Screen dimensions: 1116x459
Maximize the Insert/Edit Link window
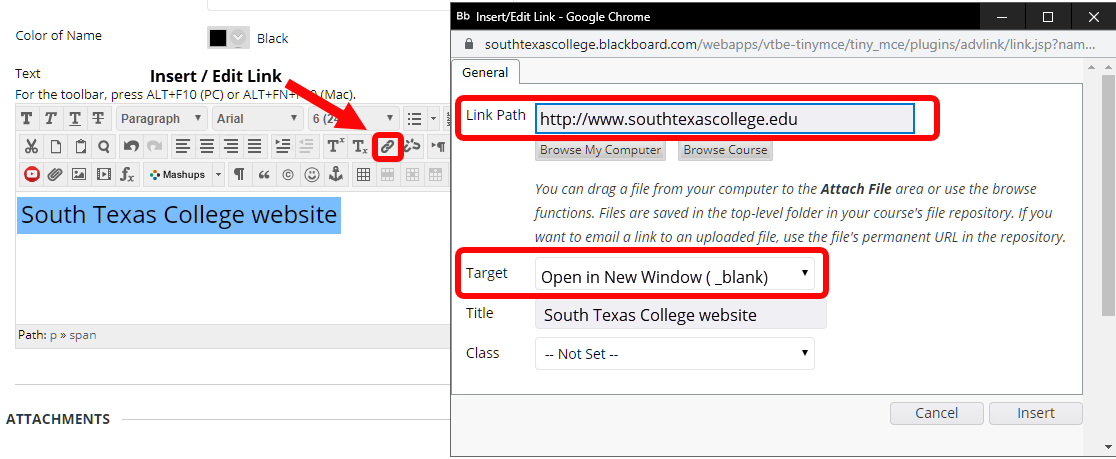point(1048,16)
